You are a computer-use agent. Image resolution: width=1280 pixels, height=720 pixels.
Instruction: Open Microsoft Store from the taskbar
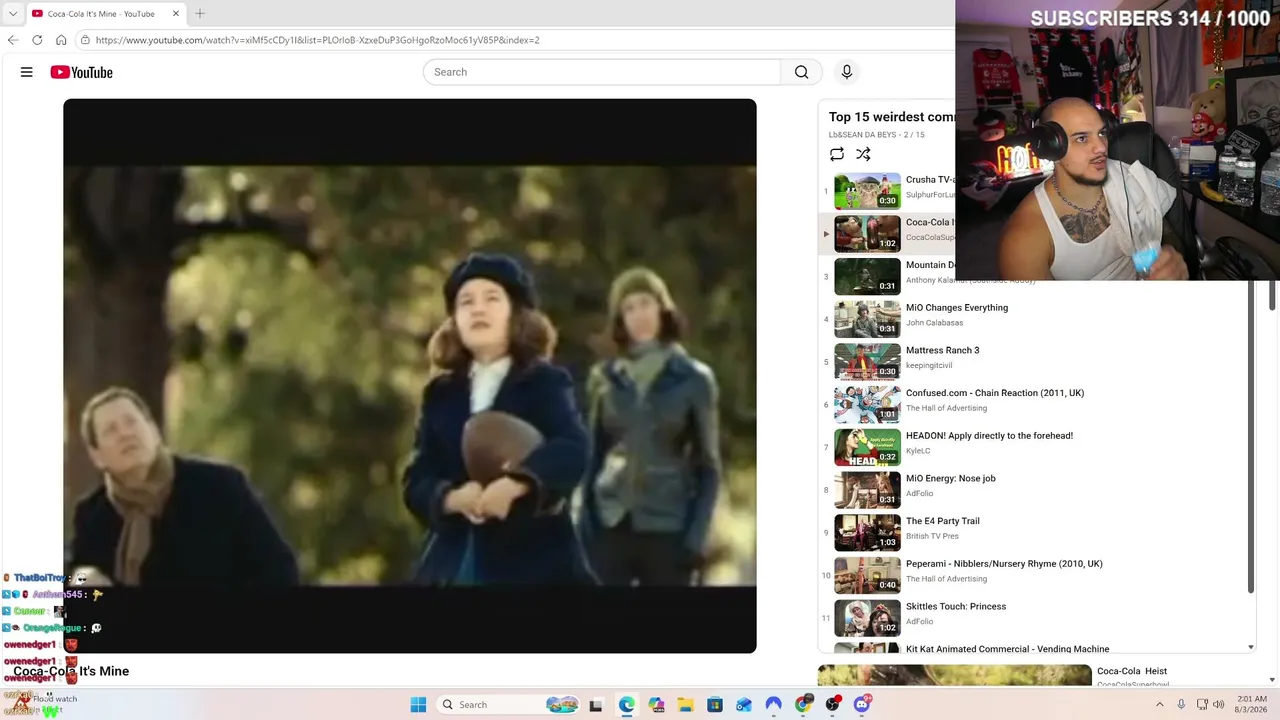(x=715, y=705)
